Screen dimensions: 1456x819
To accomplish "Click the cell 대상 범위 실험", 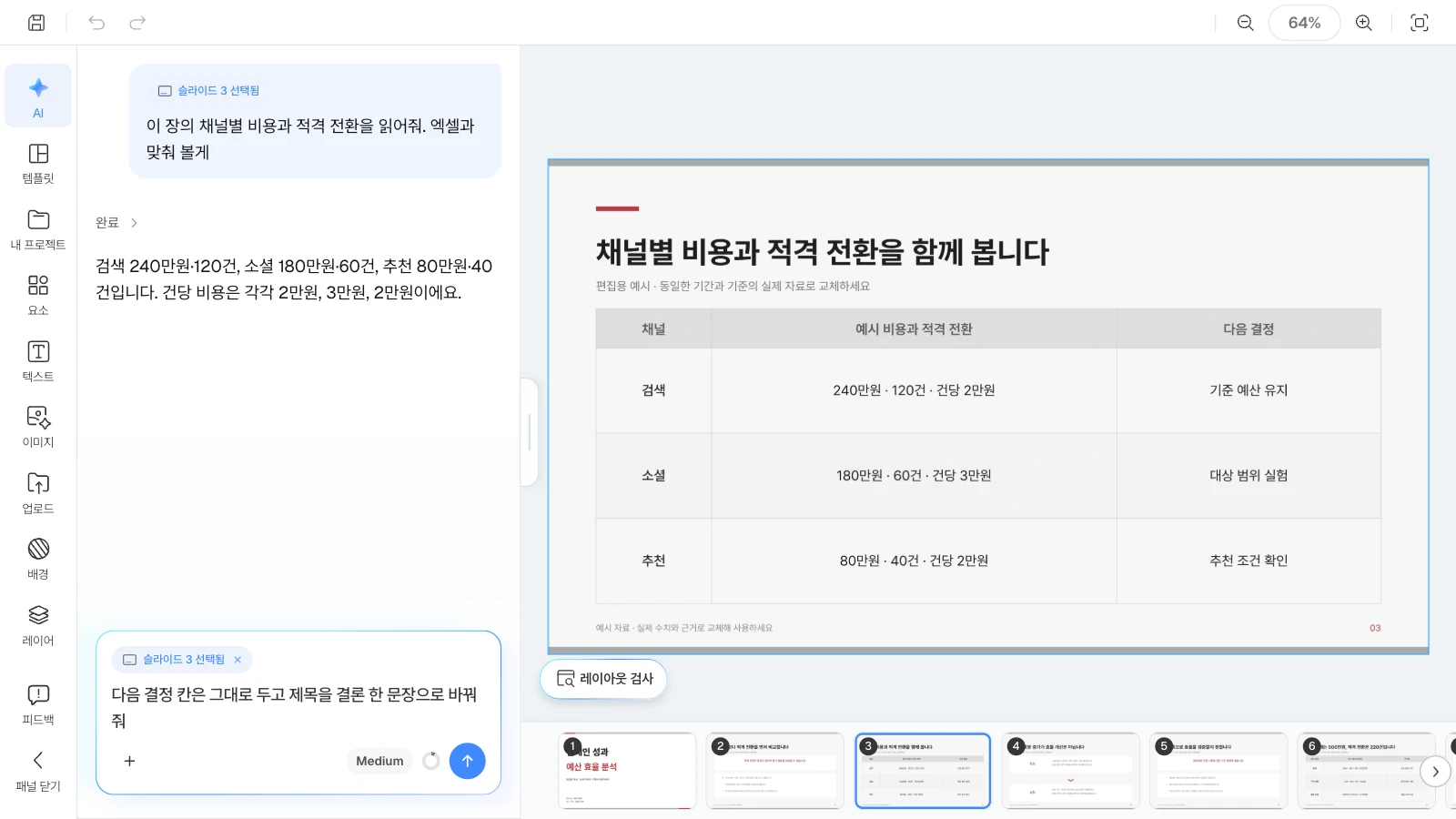I will (x=1249, y=476).
